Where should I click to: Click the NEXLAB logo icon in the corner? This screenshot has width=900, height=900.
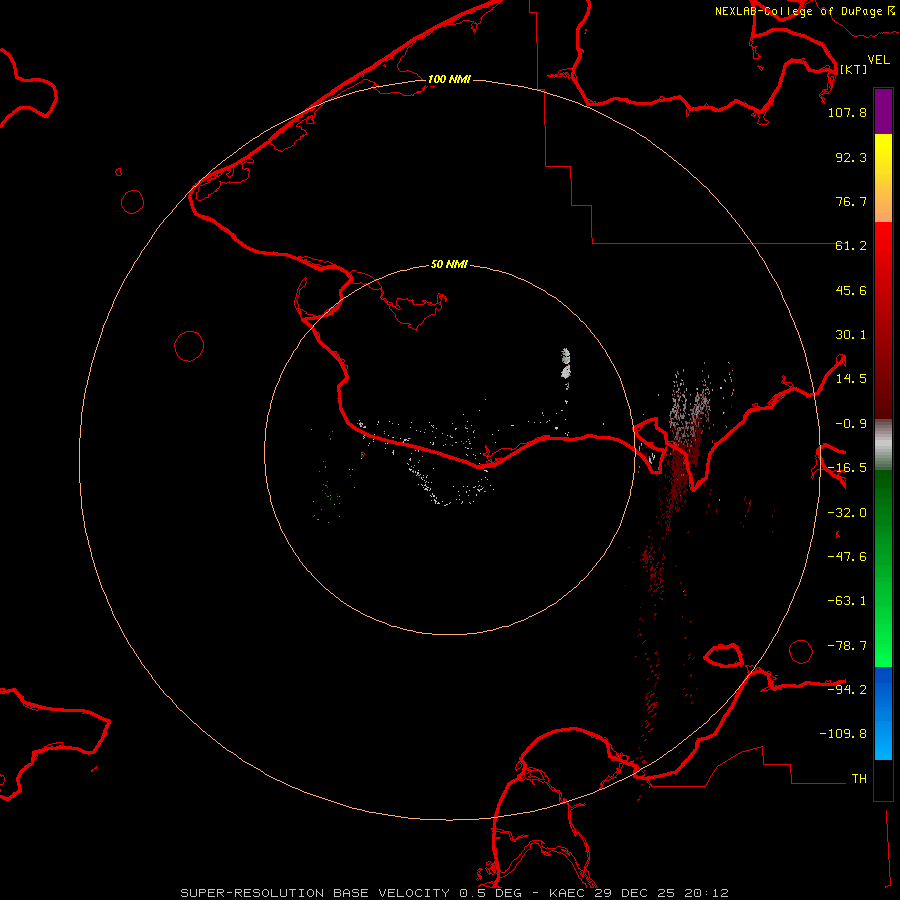889,11
